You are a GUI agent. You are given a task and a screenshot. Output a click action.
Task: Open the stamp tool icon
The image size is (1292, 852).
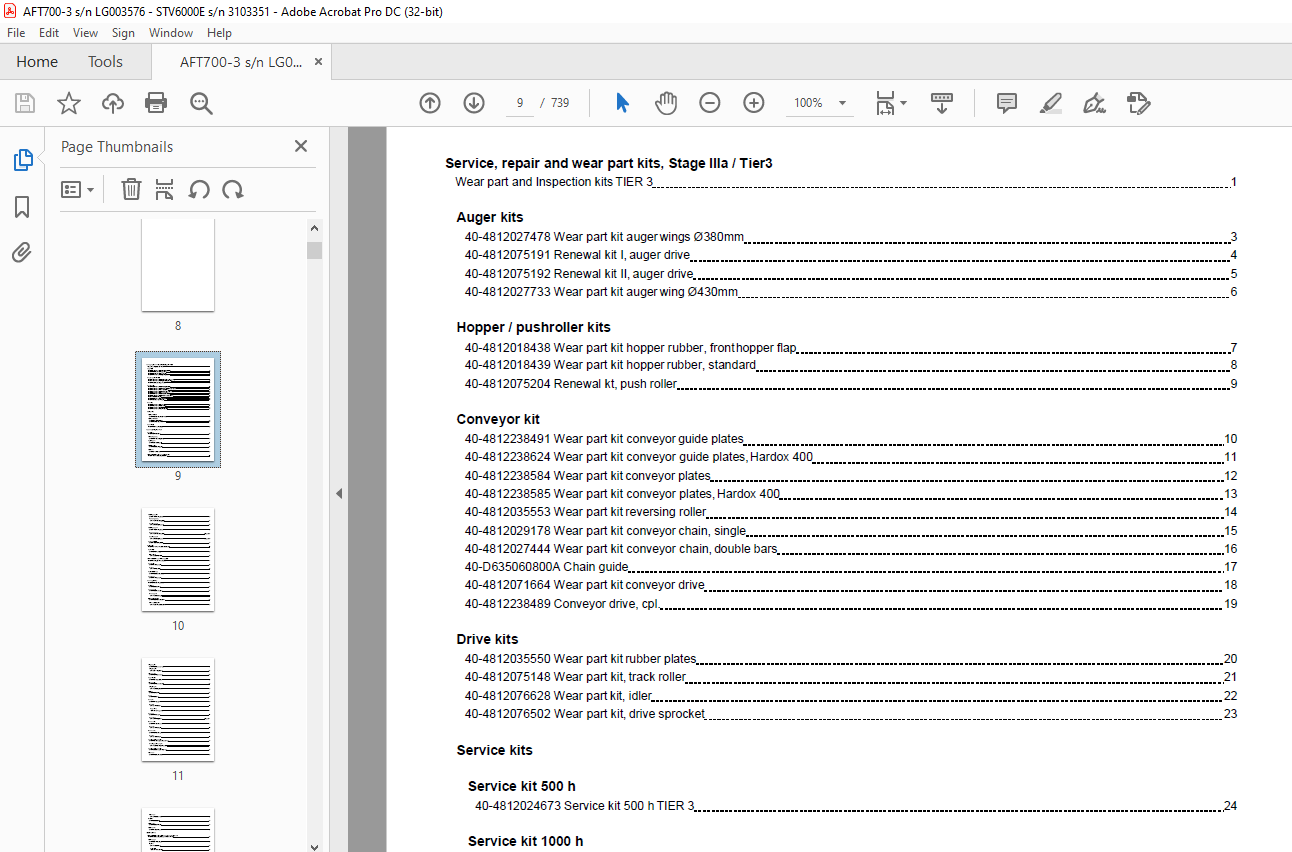1138,103
